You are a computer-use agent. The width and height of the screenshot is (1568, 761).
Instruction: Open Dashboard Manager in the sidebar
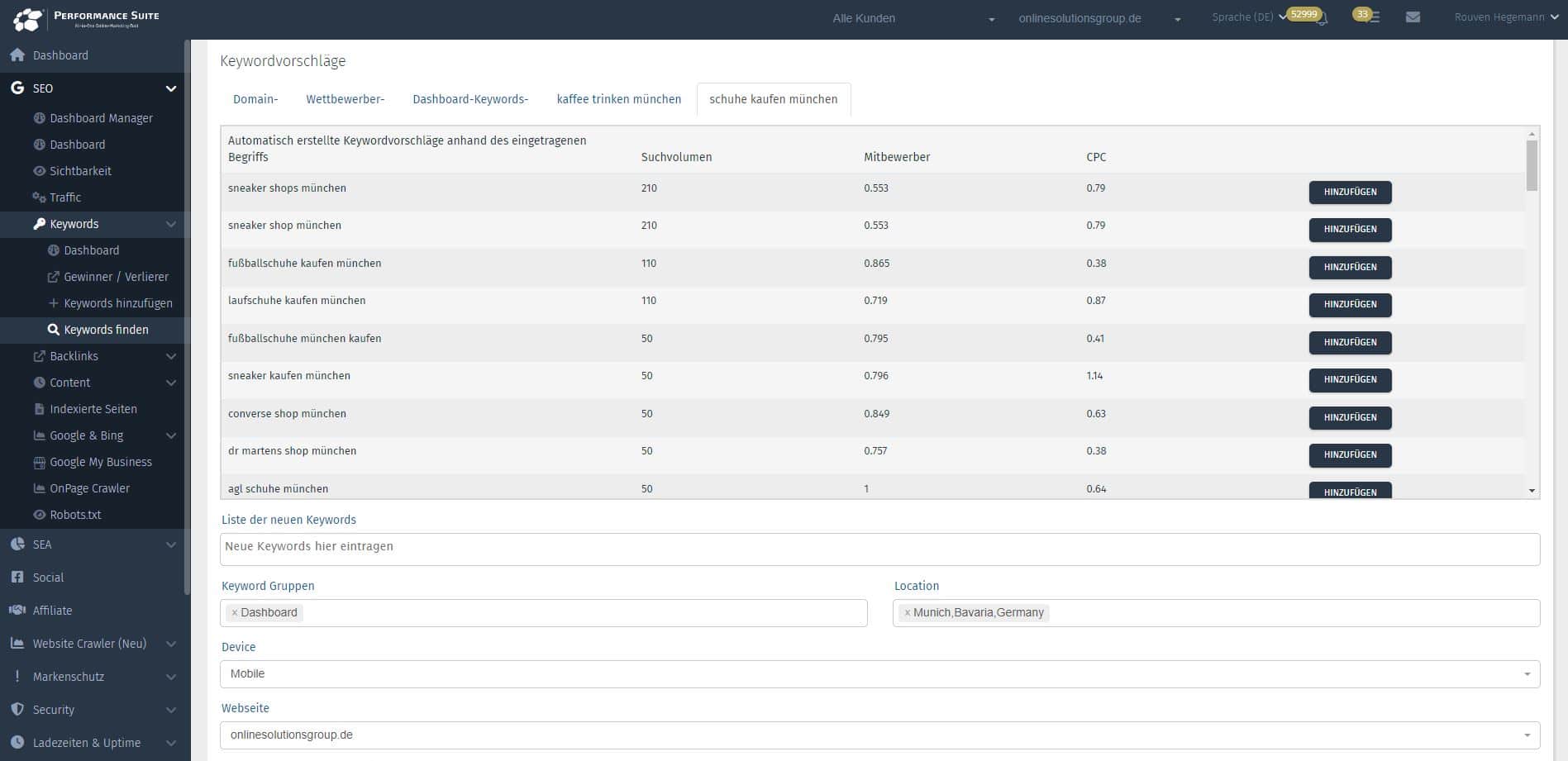tap(101, 118)
